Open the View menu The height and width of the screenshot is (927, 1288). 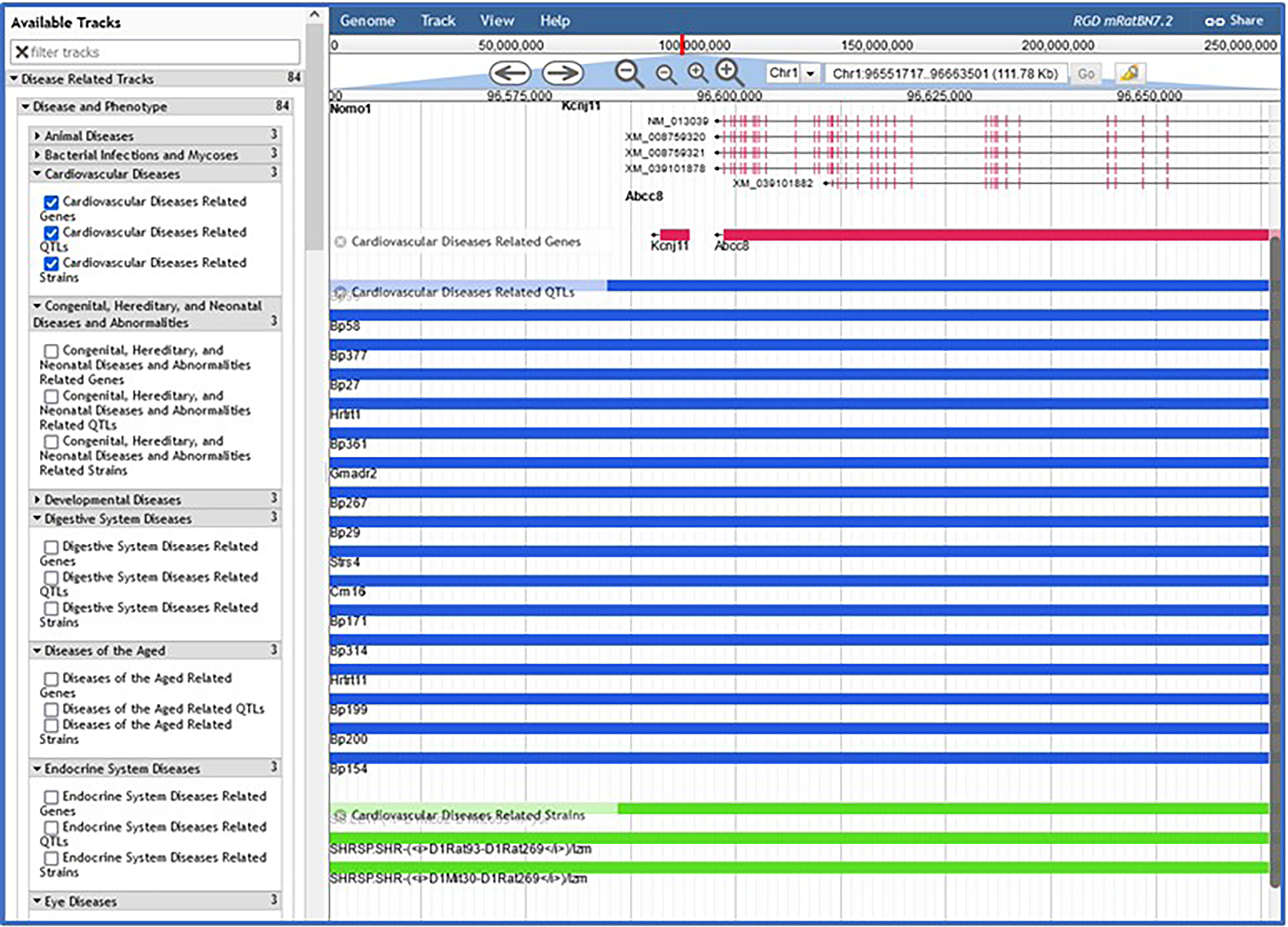point(497,21)
